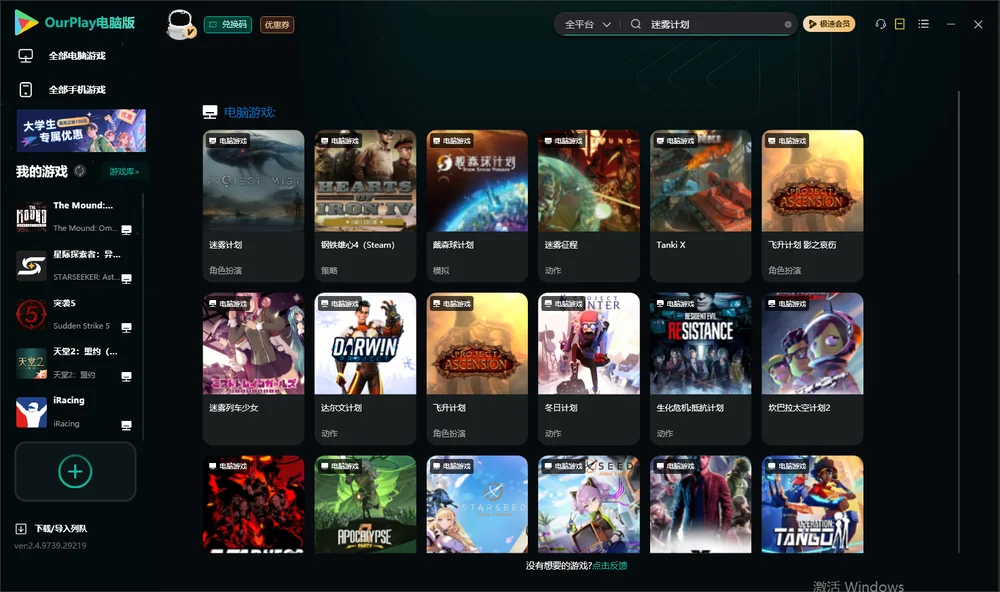The height and width of the screenshot is (592, 1000).
Task: Open the 优惠券 coupon button
Action: coord(277,25)
